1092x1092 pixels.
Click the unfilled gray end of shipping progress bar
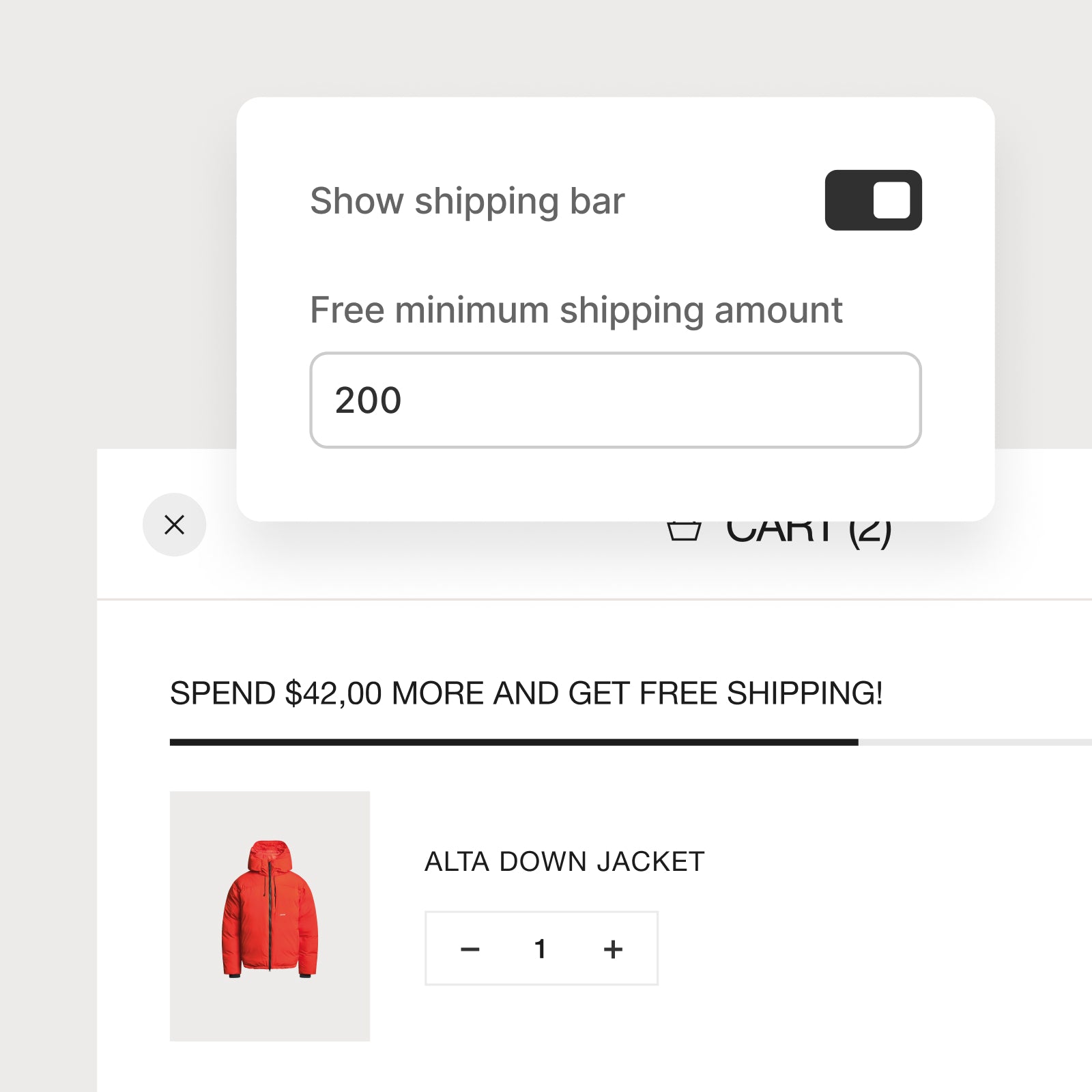coord(975,742)
